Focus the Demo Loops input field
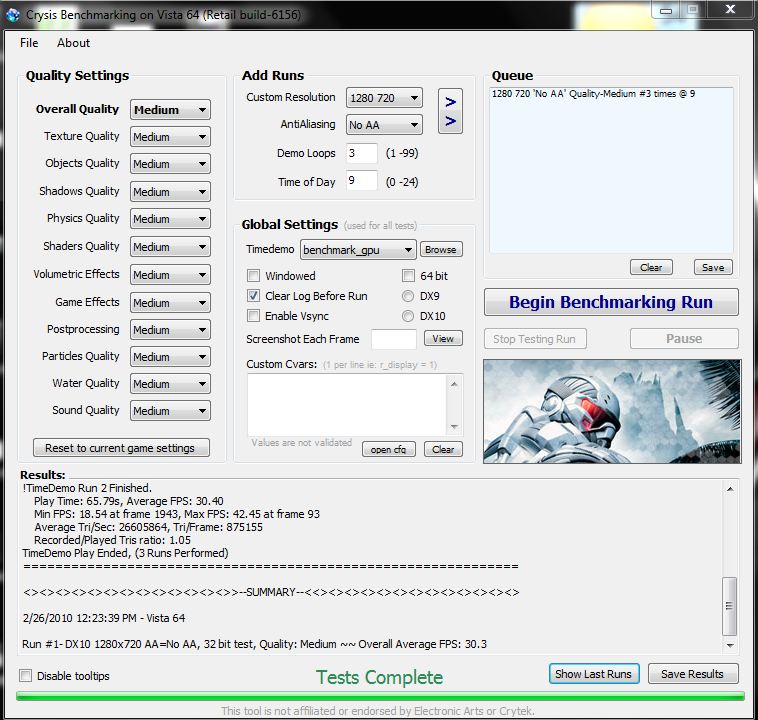The width and height of the screenshot is (758, 720). [x=362, y=153]
